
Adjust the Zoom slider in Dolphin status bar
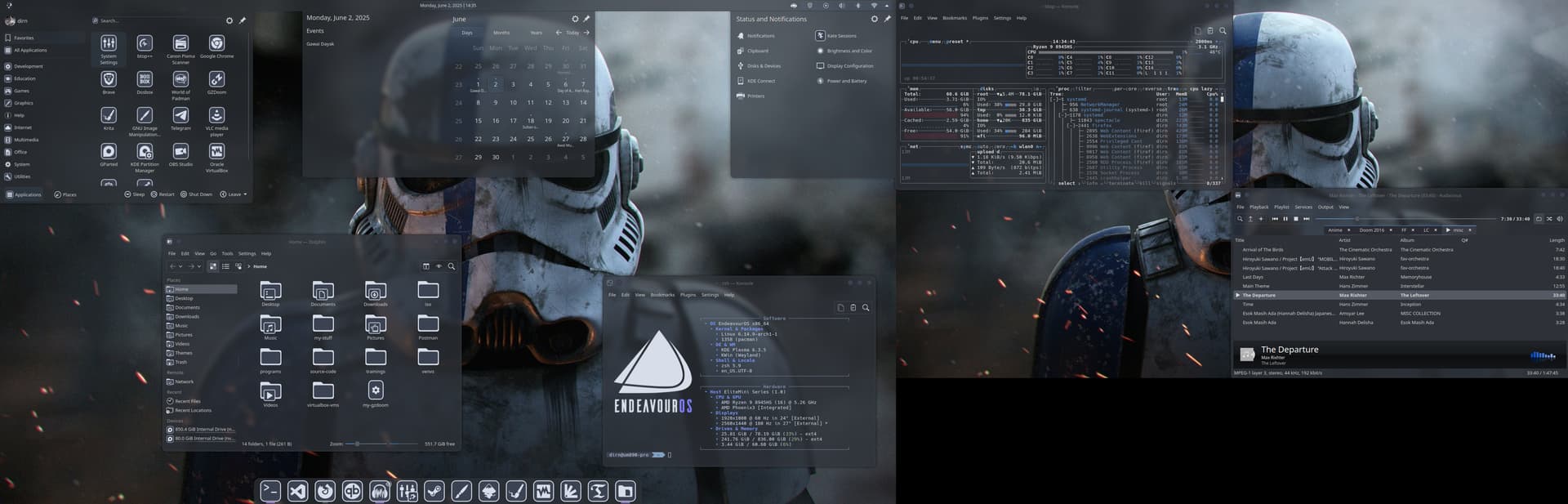[x=382, y=444]
